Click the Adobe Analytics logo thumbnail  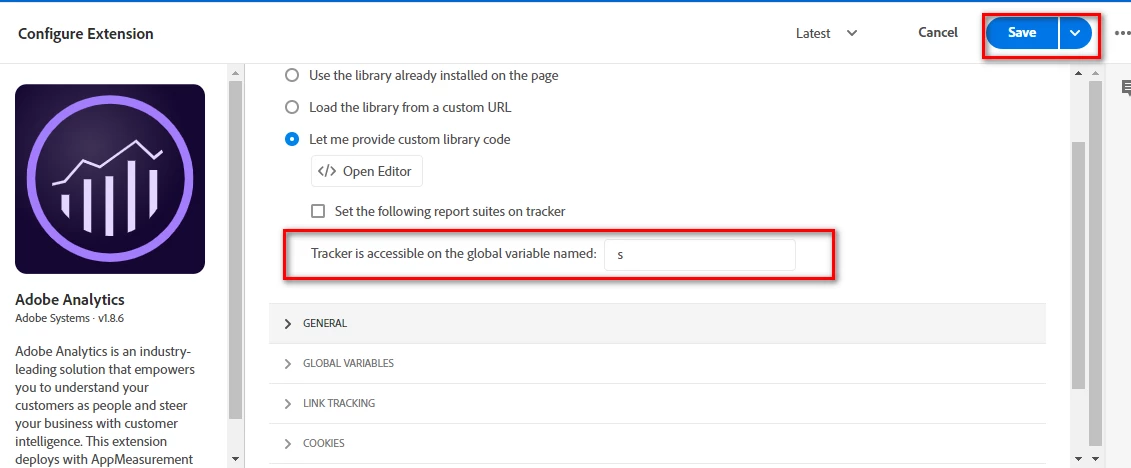110,179
